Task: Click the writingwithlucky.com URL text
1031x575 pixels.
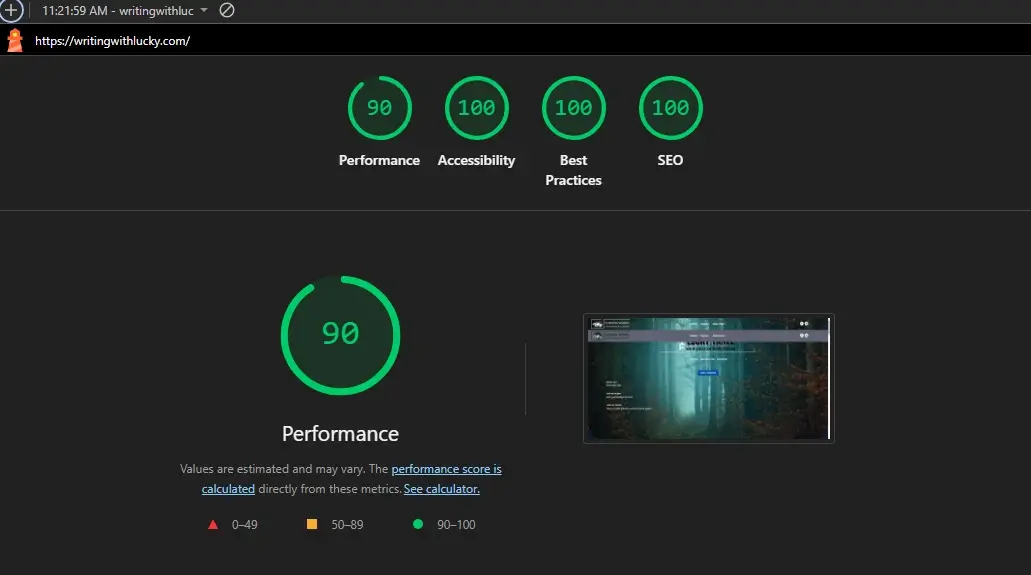Action: click(x=112, y=41)
